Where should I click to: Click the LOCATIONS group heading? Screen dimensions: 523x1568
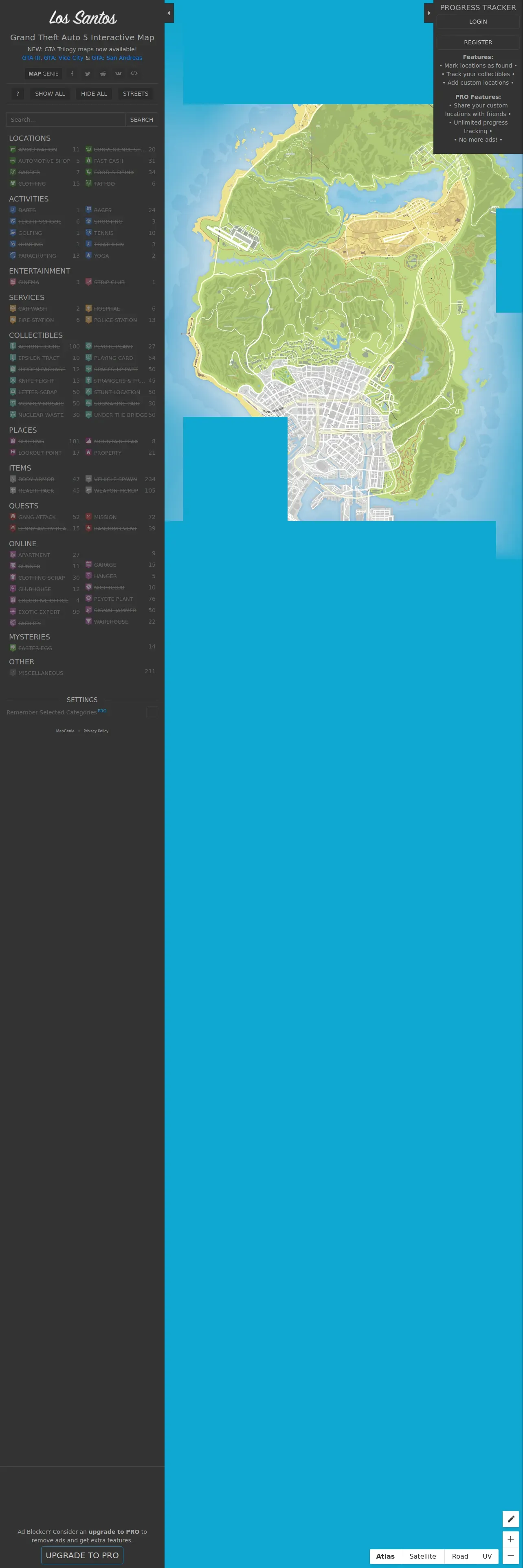point(30,138)
